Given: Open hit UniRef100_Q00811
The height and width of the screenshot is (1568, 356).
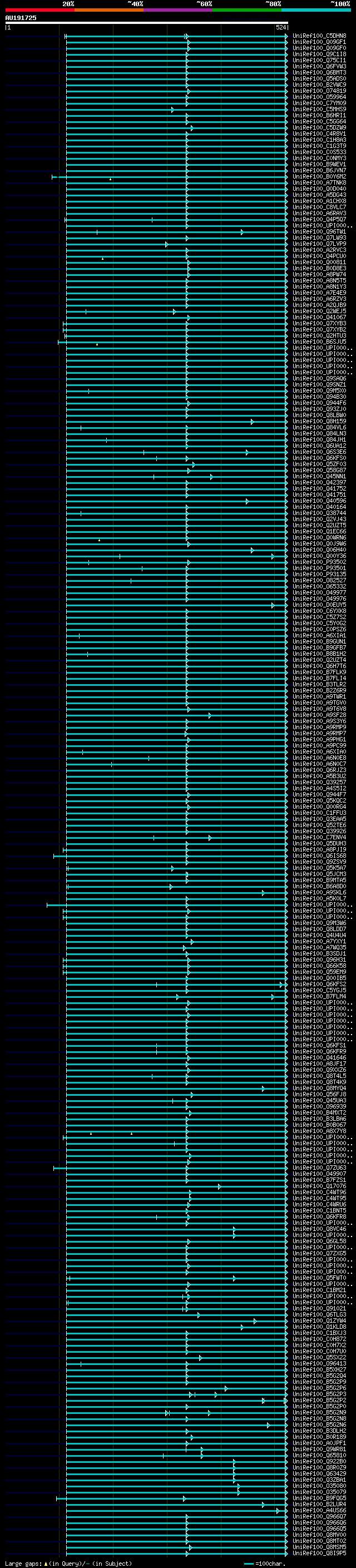Looking at the screenshot, I should click(319, 263).
